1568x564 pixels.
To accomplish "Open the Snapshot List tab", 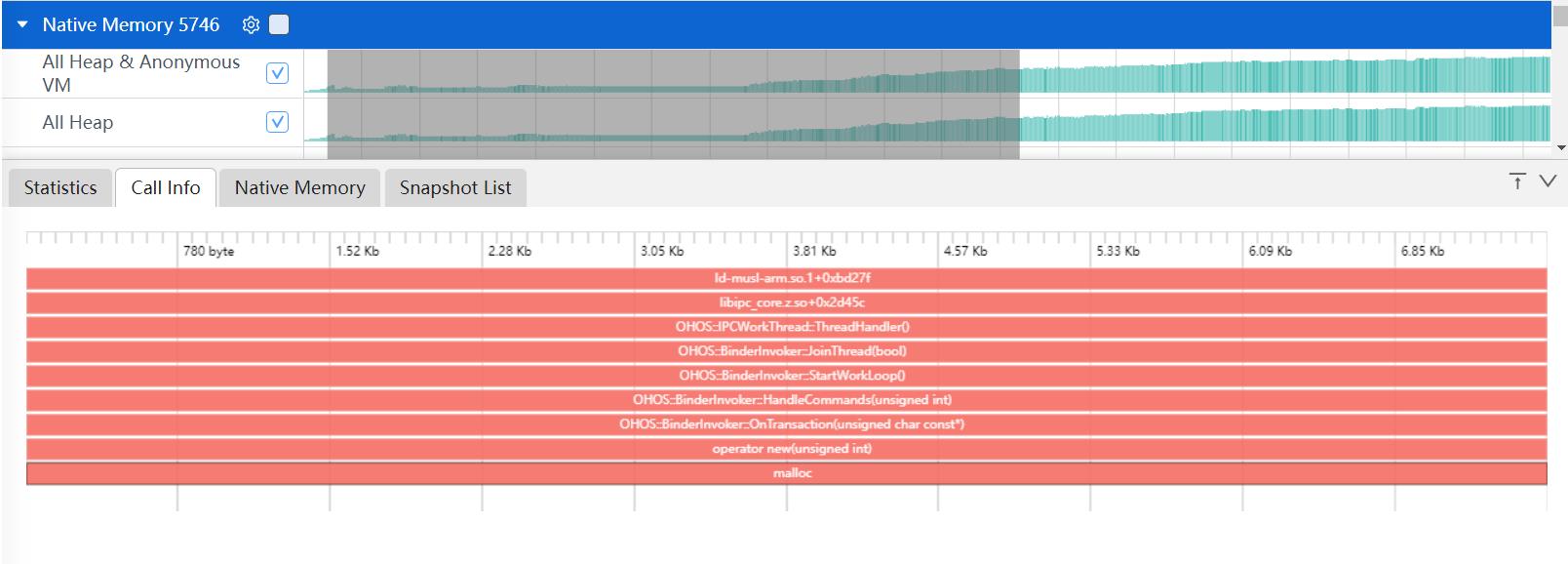I will click(x=455, y=187).
